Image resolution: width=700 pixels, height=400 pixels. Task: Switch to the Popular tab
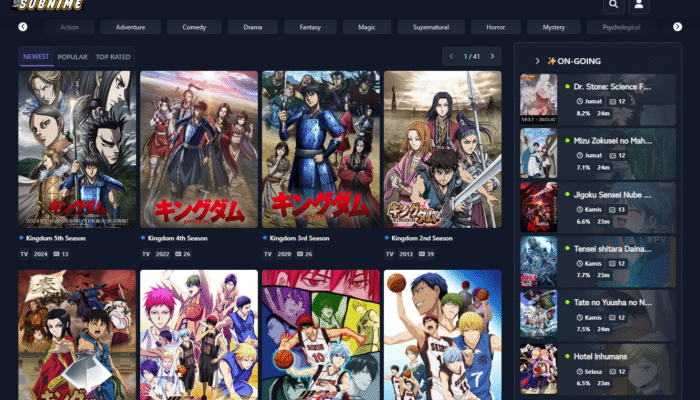tap(72, 57)
